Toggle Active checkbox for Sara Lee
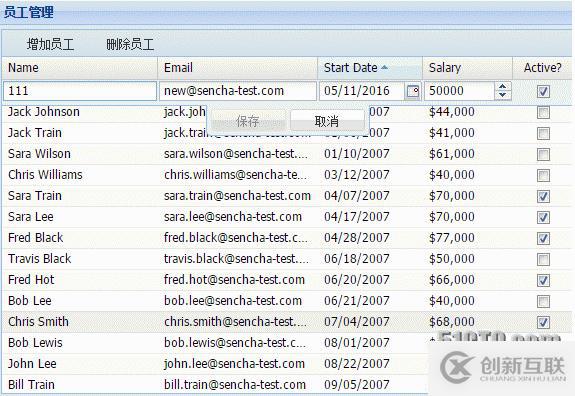The image size is (575, 396). coord(543,217)
